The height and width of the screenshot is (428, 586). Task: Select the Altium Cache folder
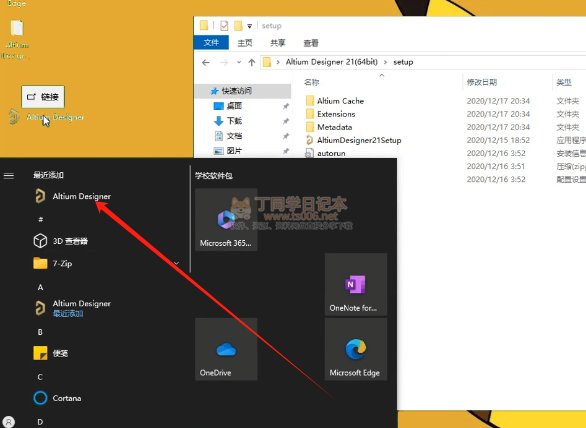(340, 101)
